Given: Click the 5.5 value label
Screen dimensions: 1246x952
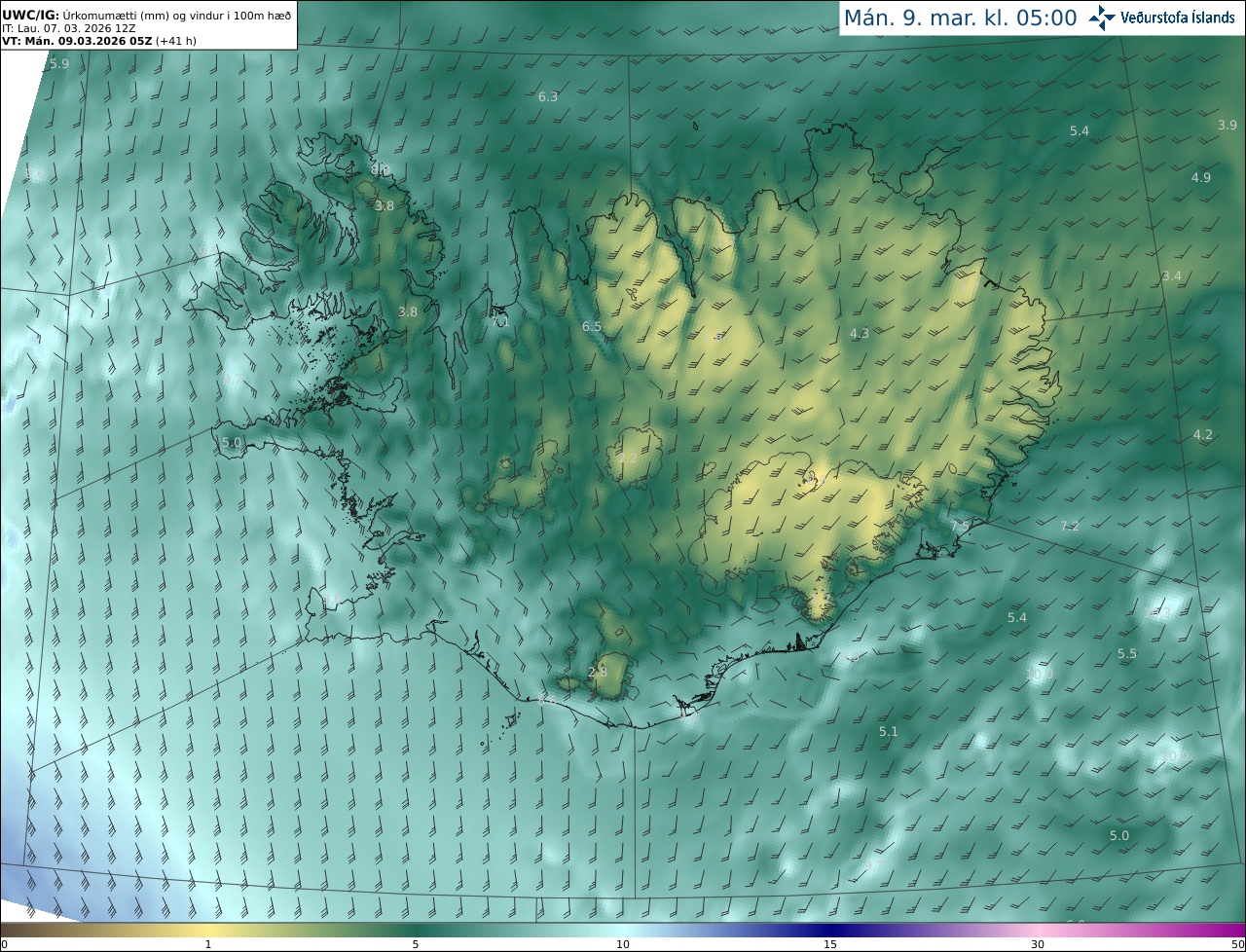Looking at the screenshot, I should pyautogui.click(x=1127, y=653).
